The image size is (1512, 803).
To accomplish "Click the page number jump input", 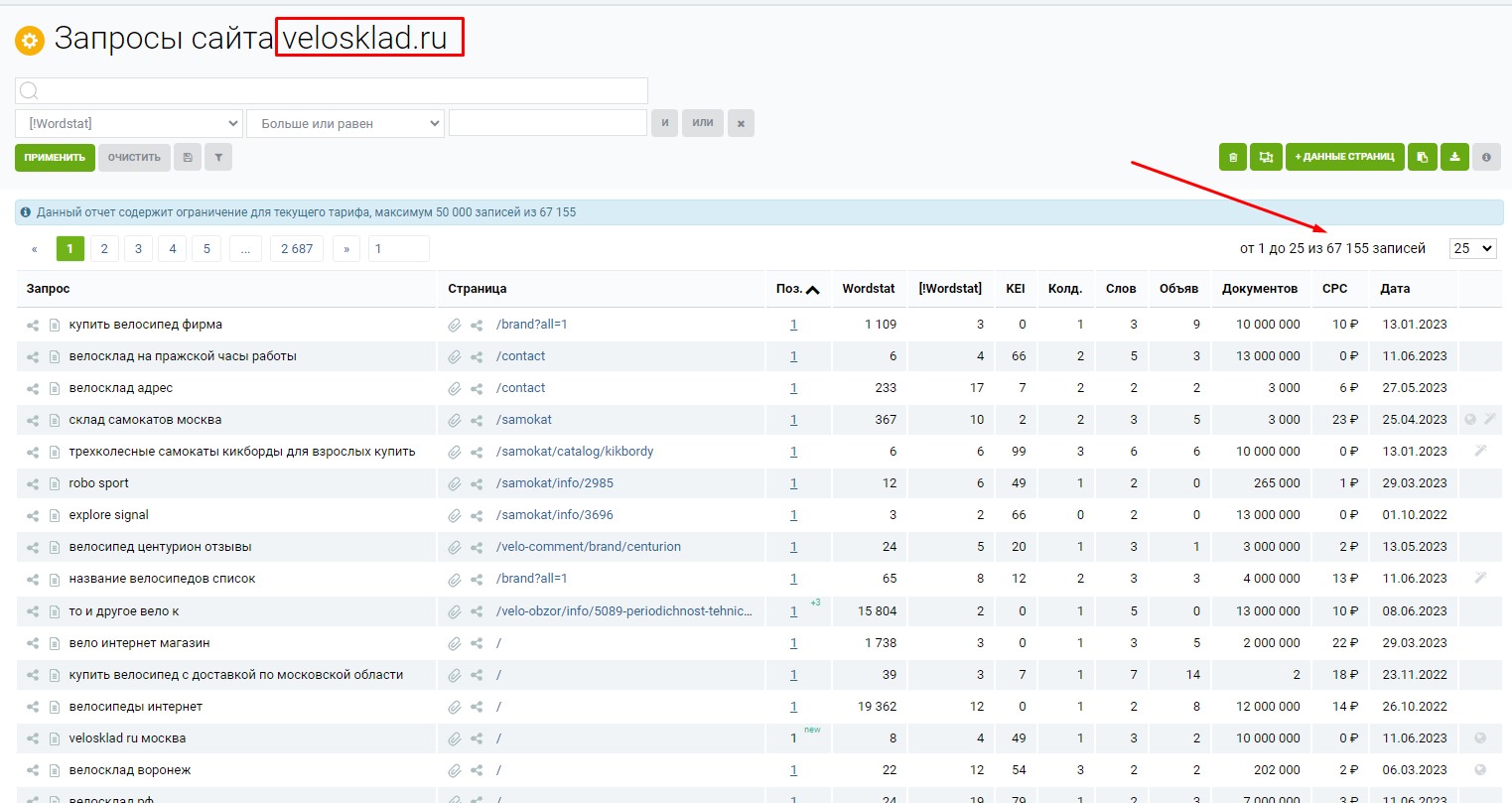I will click(398, 248).
